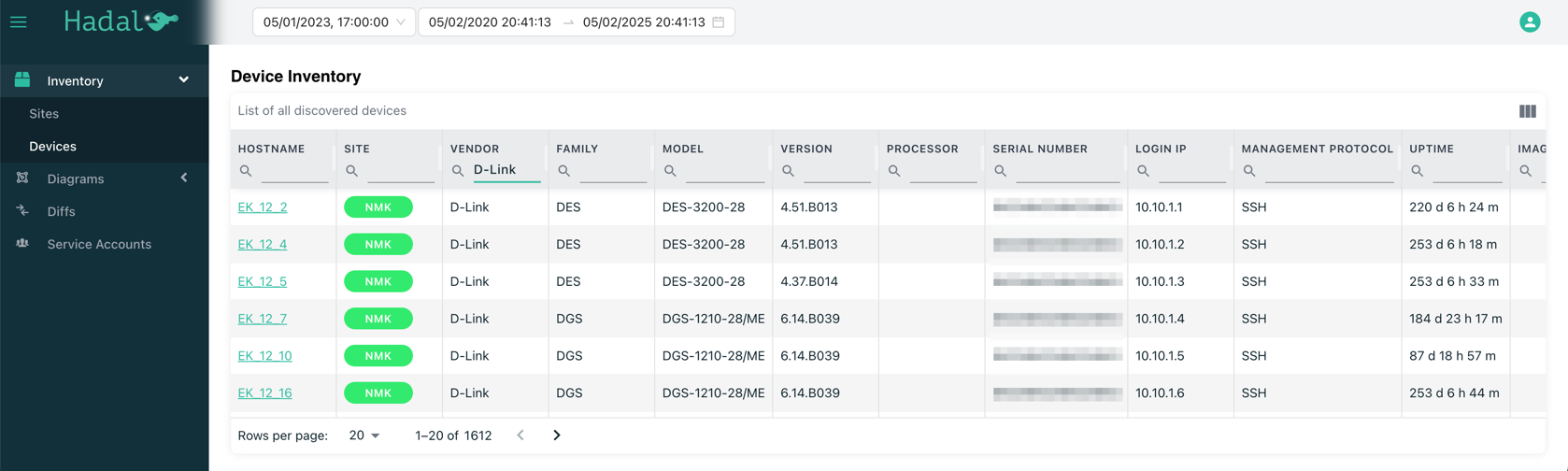Open the snapshot date dropdown 05/01/2023

[334, 22]
